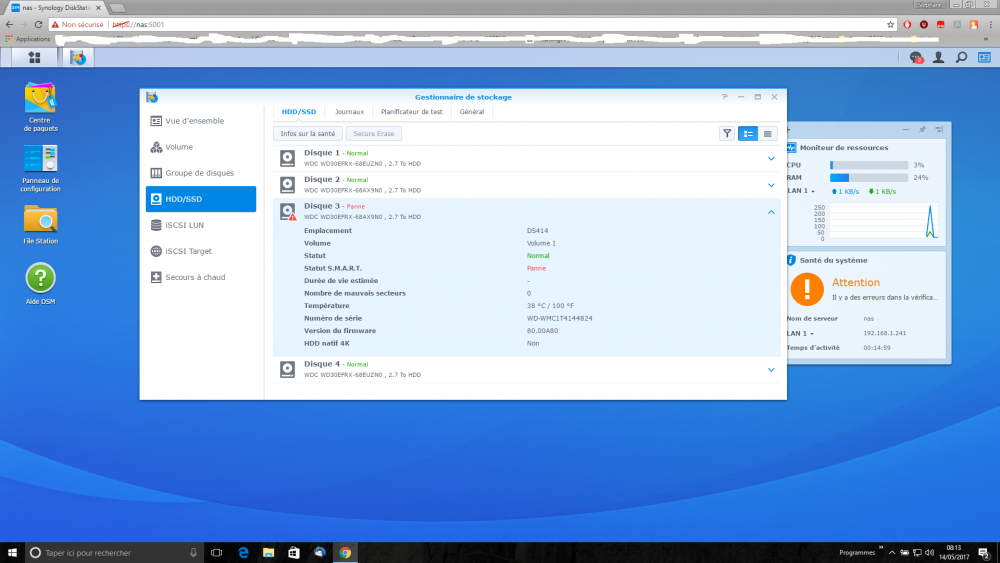This screenshot has height=563, width=1000.
Task: Select the HDD/SSD tab
Action: (x=298, y=112)
